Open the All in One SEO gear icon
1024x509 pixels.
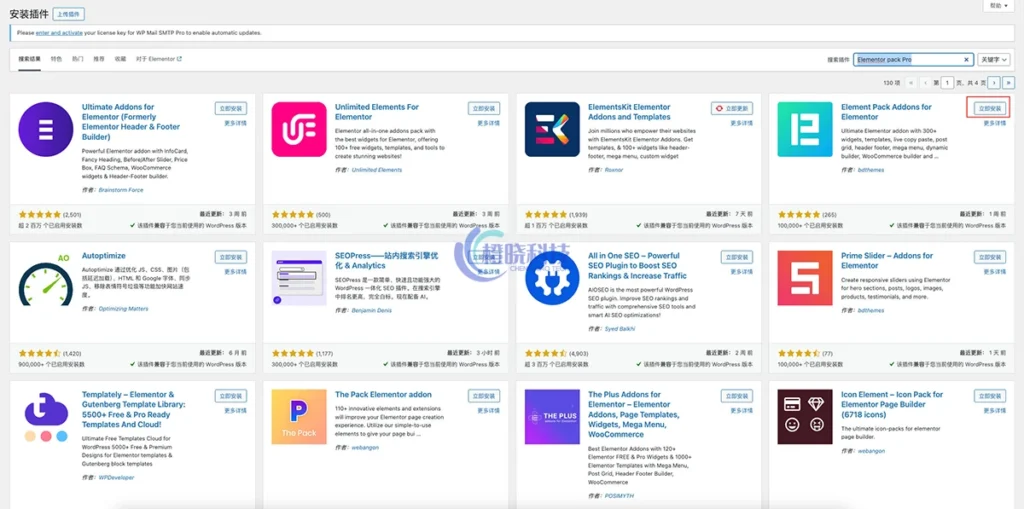(x=552, y=278)
